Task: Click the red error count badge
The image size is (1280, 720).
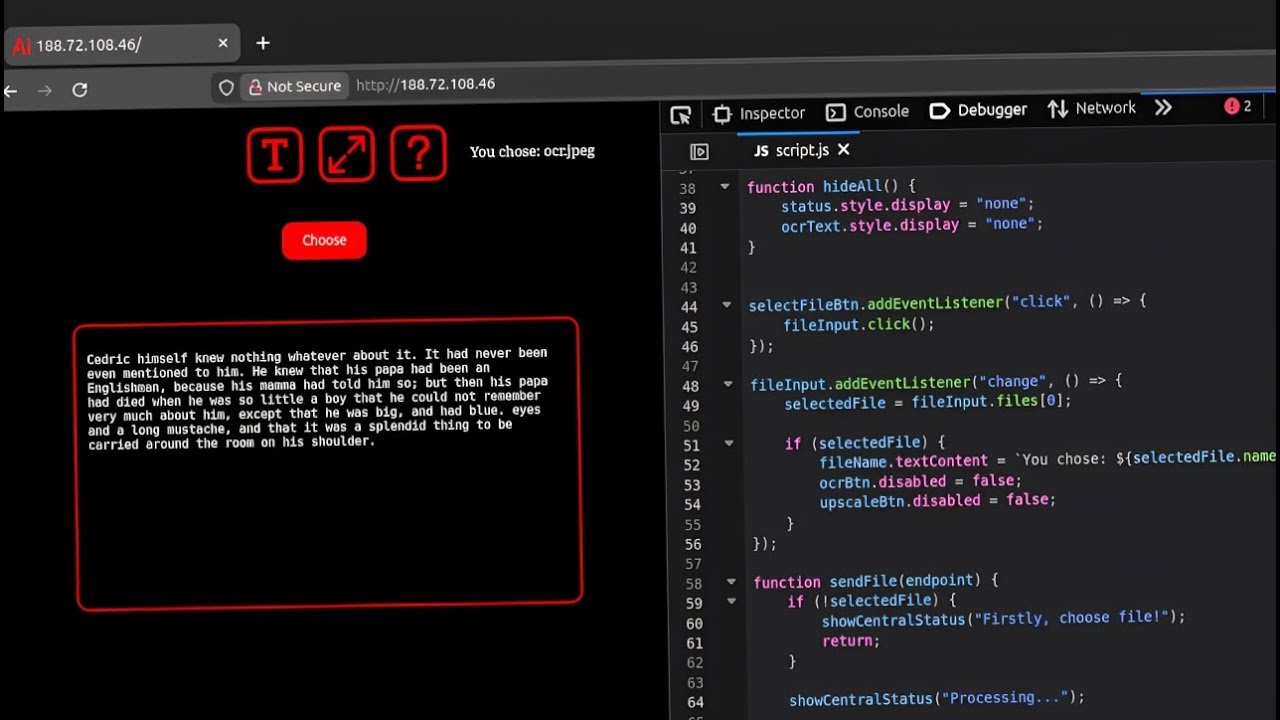Action: (1238, 106)
